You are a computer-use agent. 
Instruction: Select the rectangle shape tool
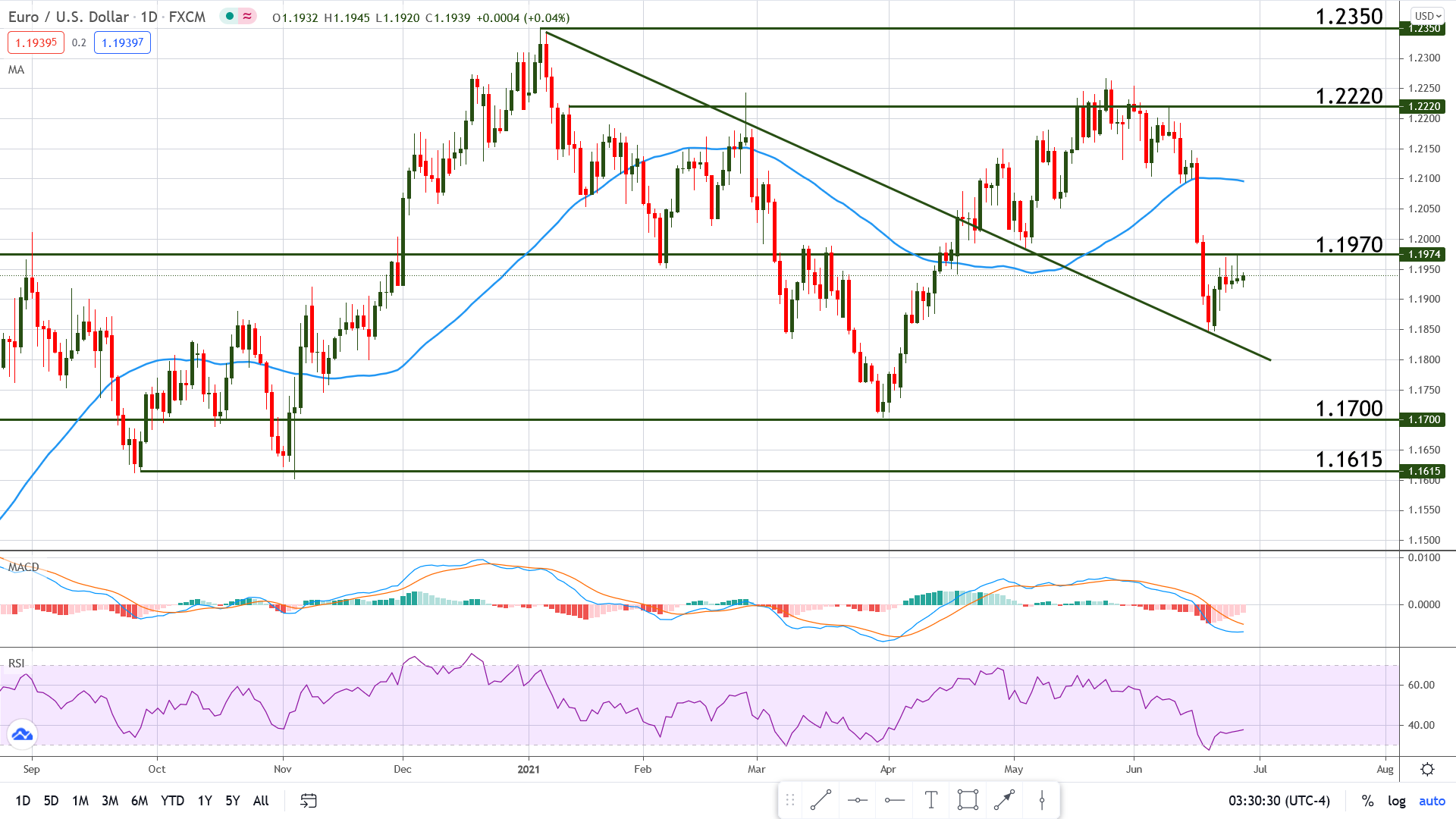968,800
